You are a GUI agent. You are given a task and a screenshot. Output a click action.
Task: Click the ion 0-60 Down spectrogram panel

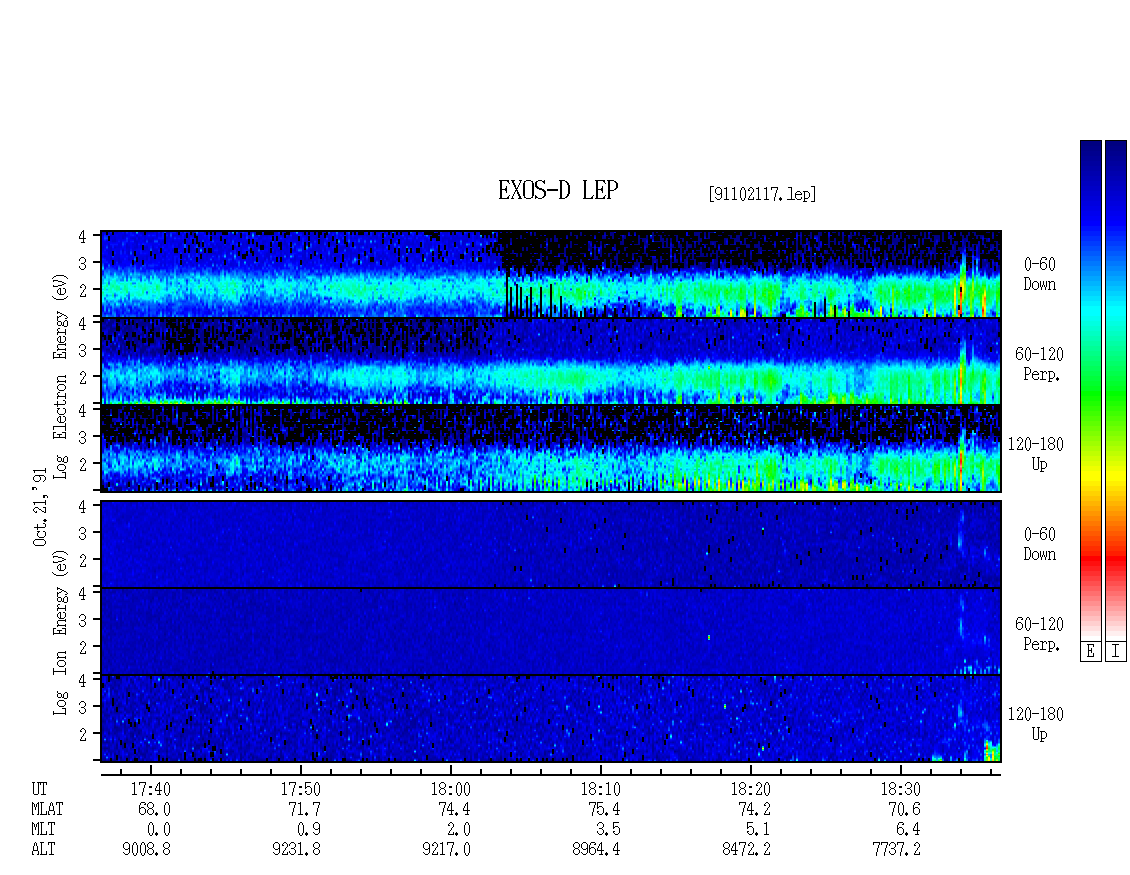(551, 544)
